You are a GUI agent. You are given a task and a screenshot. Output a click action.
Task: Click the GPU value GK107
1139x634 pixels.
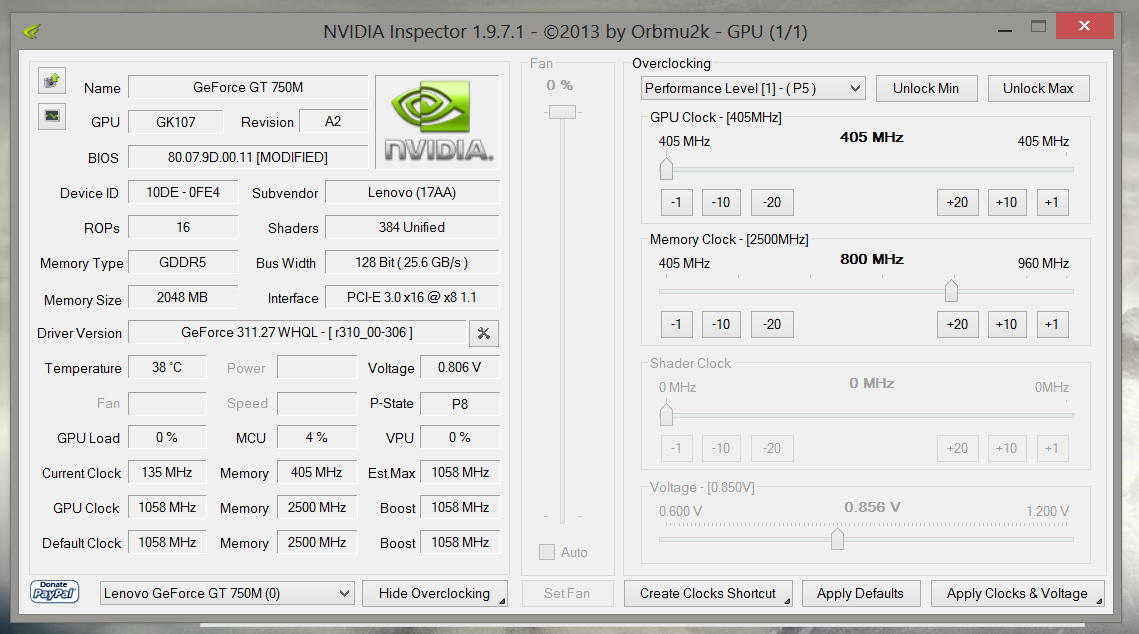tap(176, 122)
